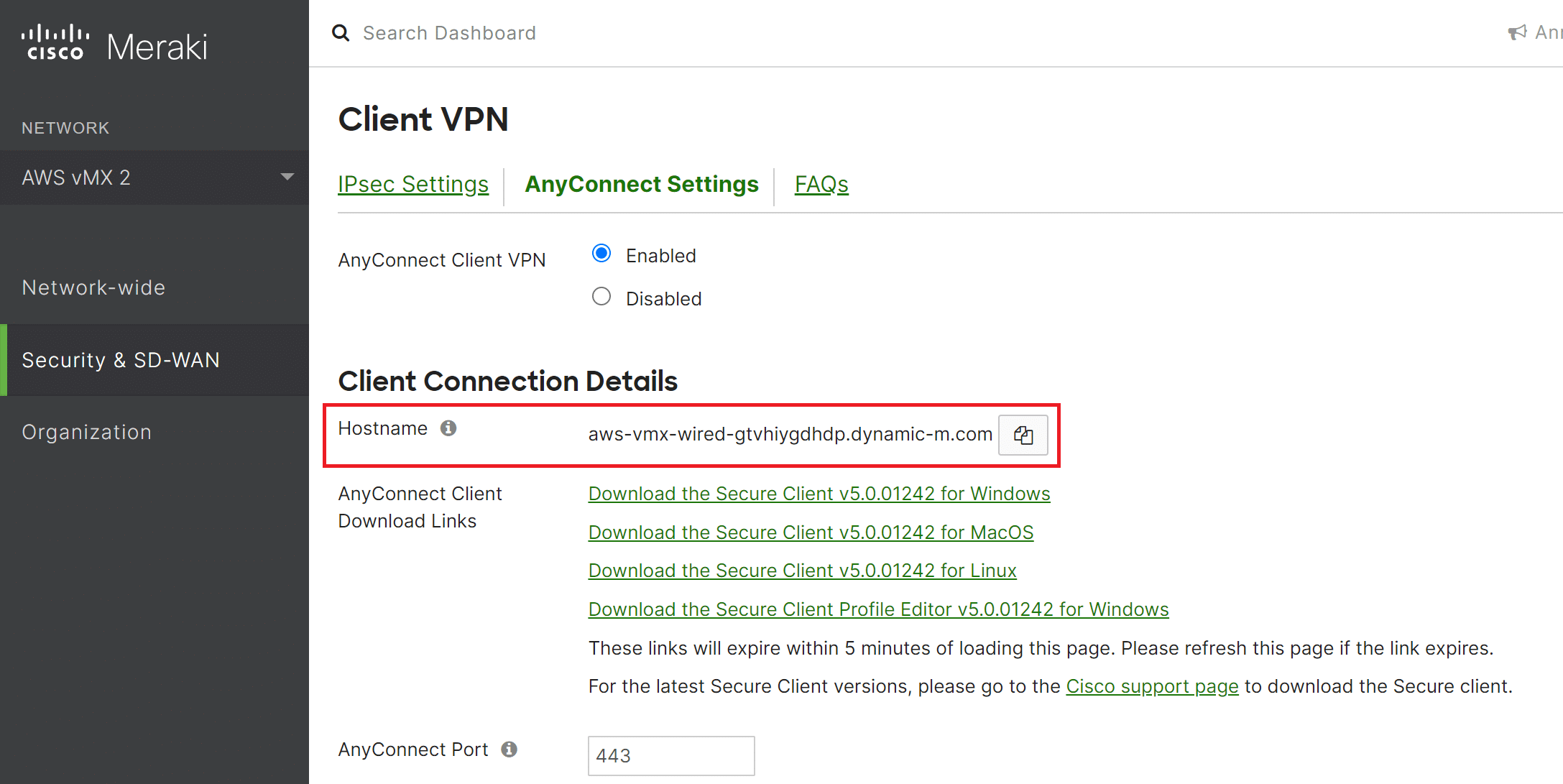Click the AnyConnect Port info icon

[x=509, y=750]
